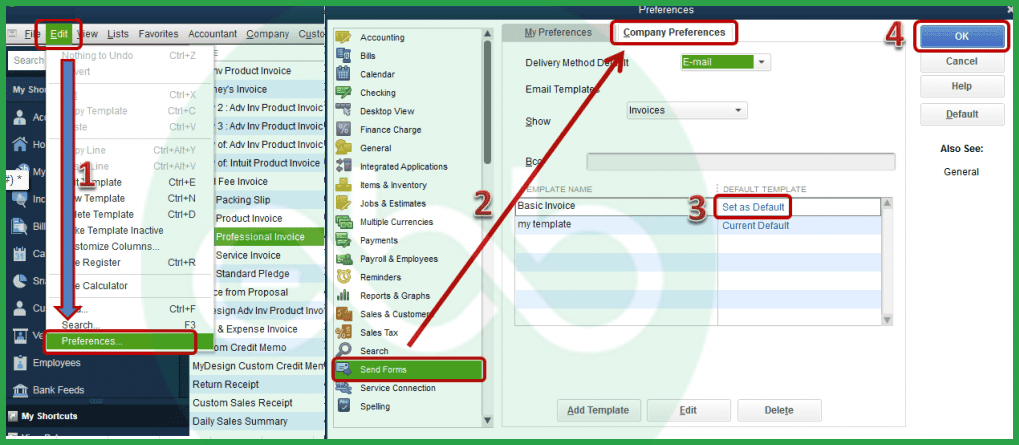
Task: Open the View menu
Action: [87, 34]
